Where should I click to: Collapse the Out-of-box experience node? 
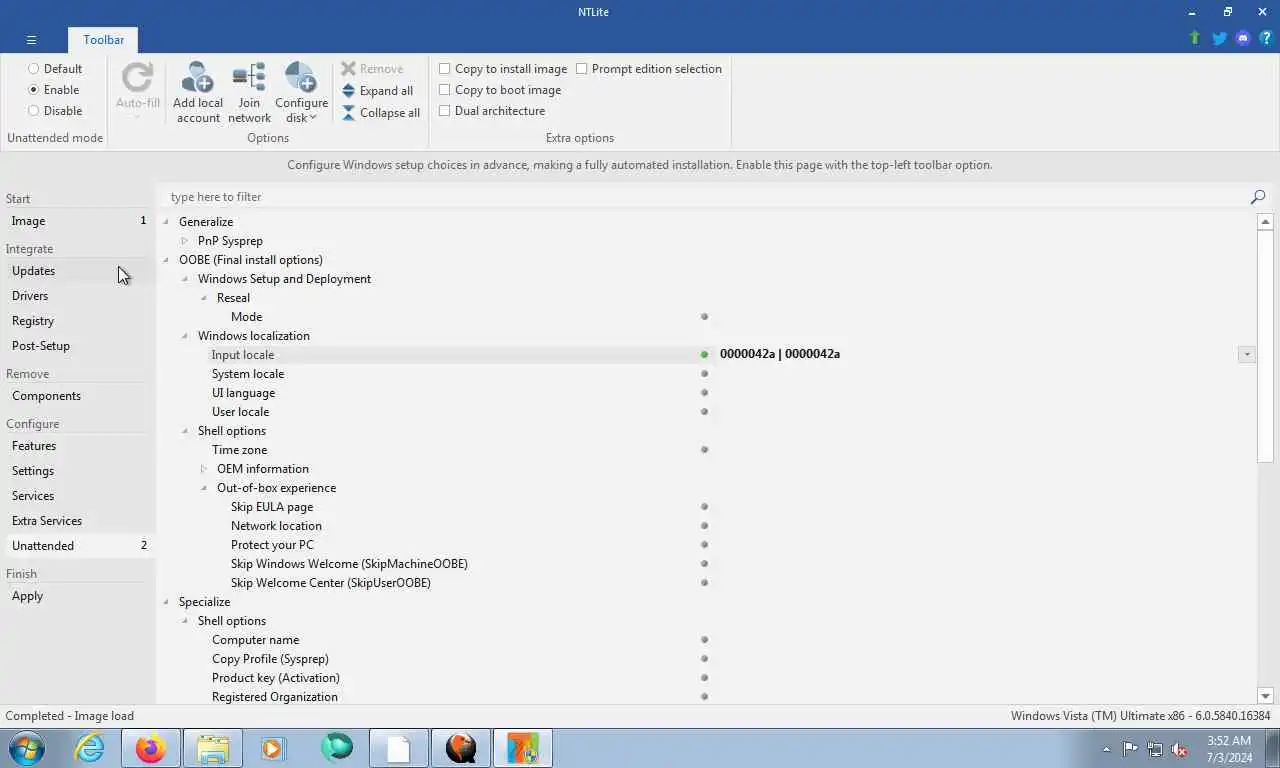pos(204,488)
